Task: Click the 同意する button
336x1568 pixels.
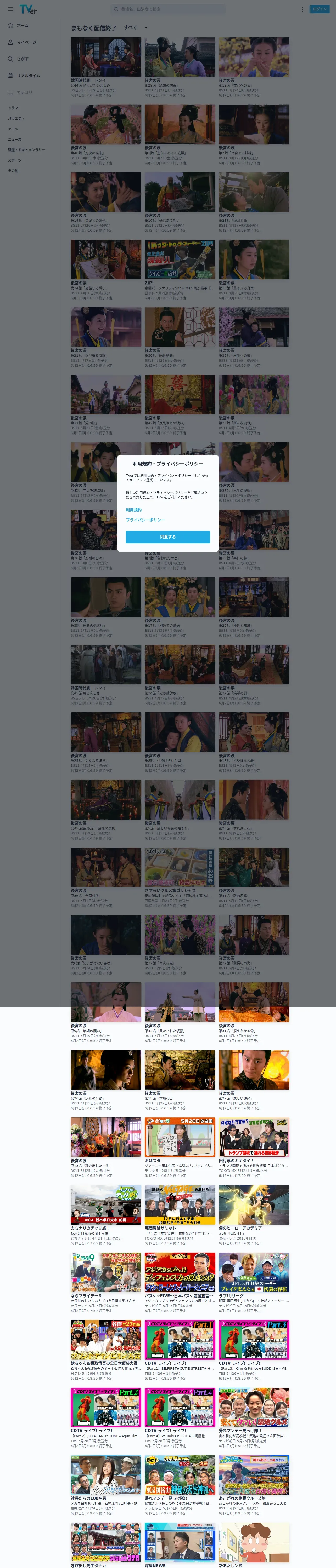Action: click(168, 537)
